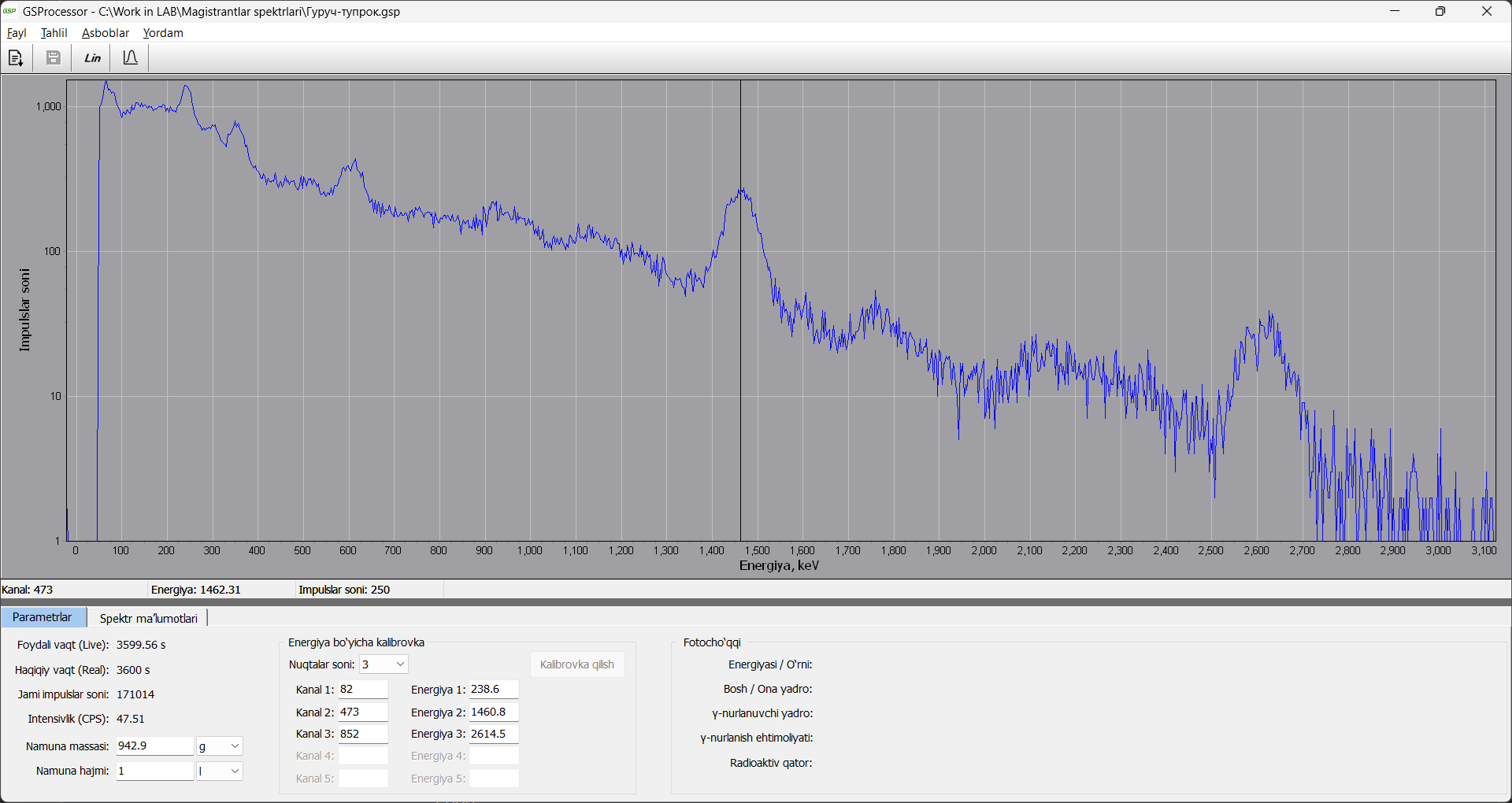Image resolution: width=1512 pixels, height=803 pixels.
Task: Click the Kanal 1 input field
Action: tap(363, 689)
